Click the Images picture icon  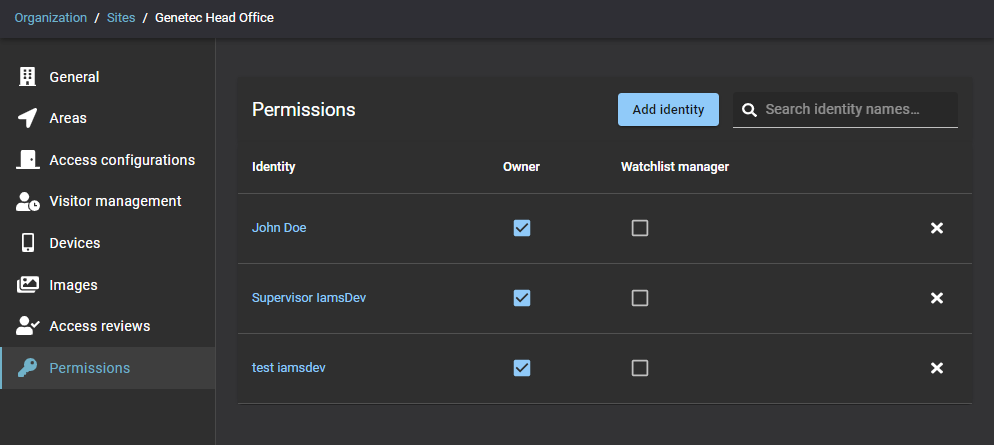(x=27, y=285)
